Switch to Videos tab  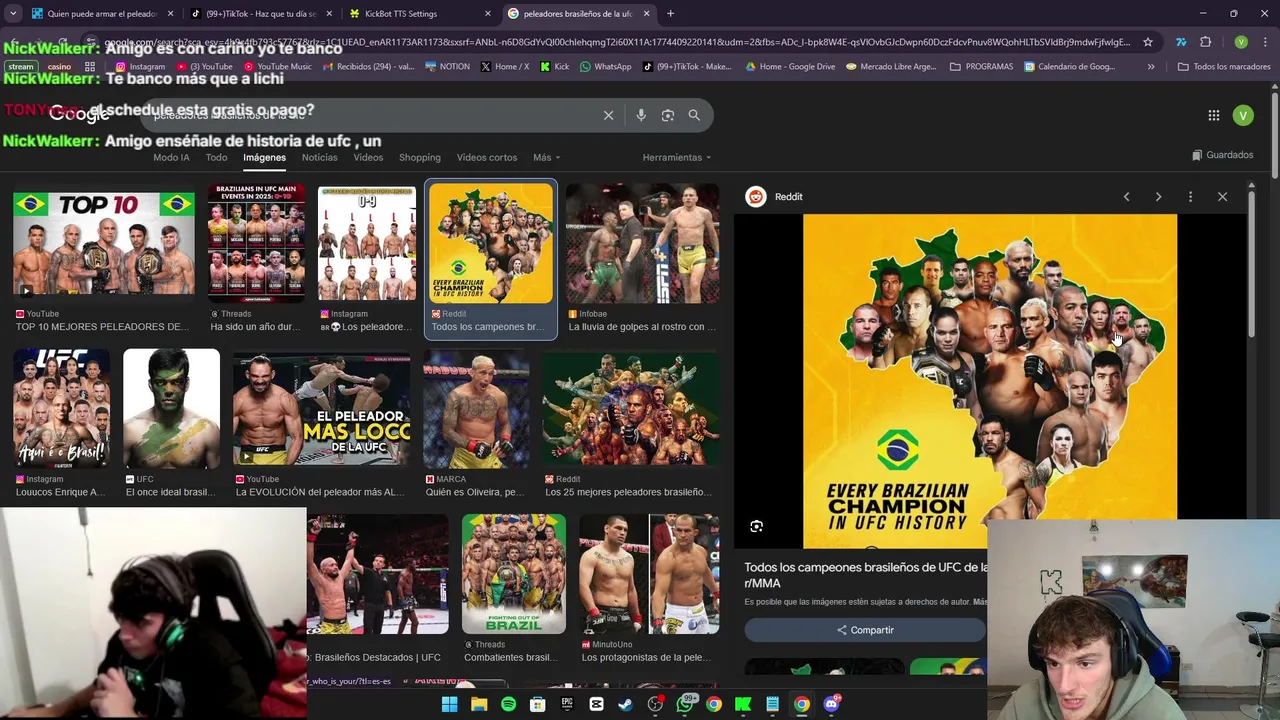tap(368, 157)
